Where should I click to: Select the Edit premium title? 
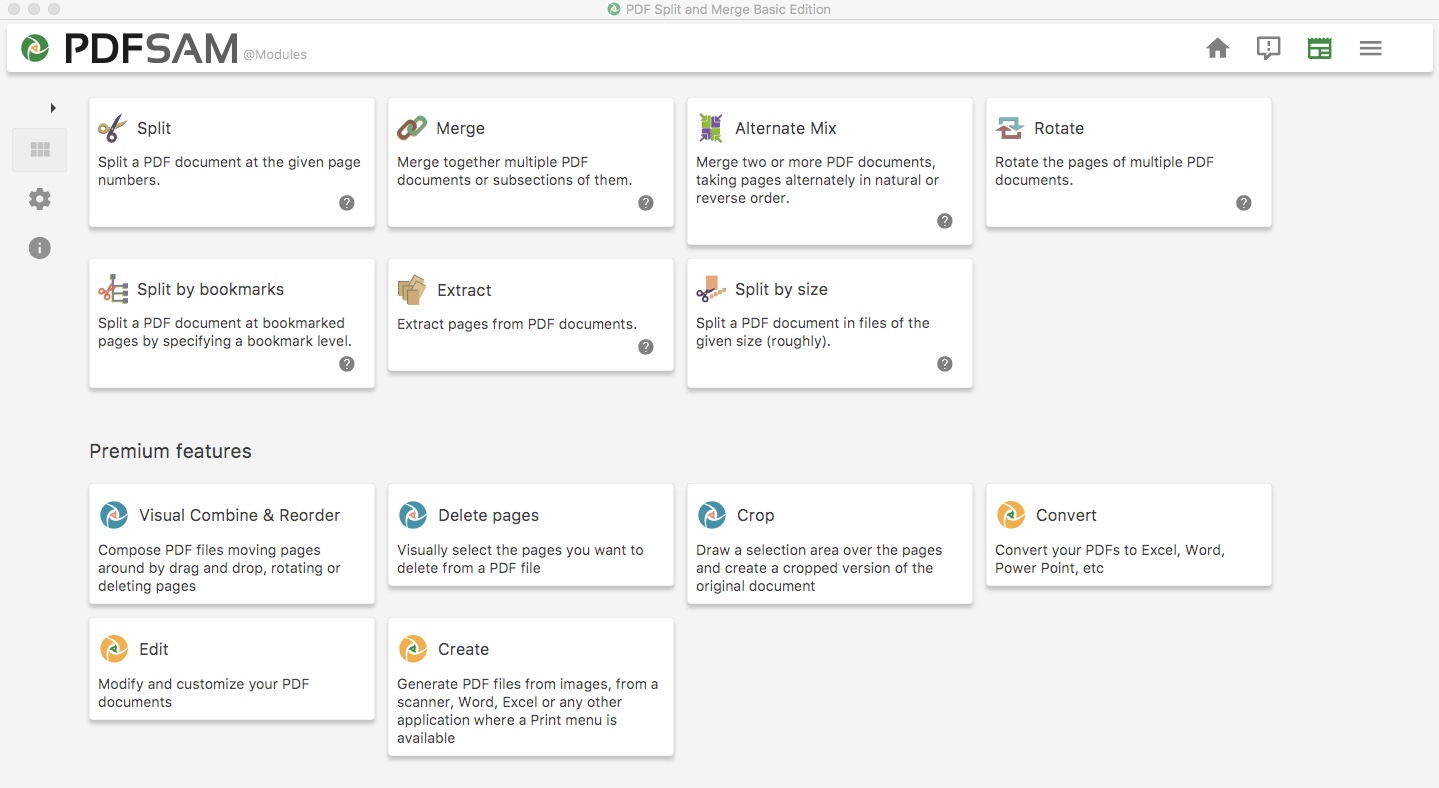(154, 649)
